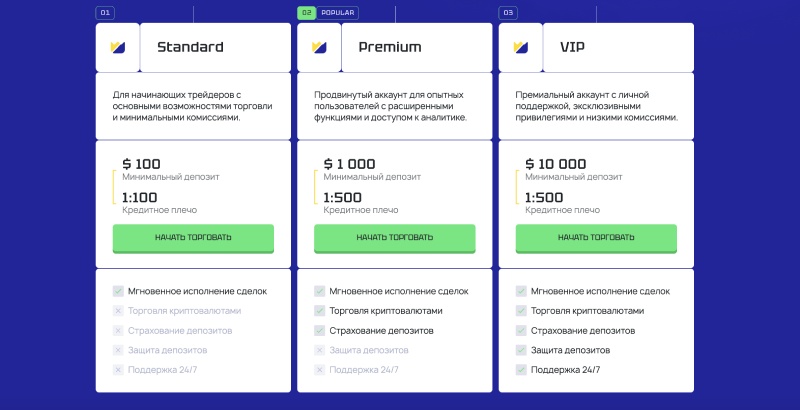Click the Standard plan logo icon
This screenshot has width=800, height=410.
pyautogui.click(x=118, y=47)
